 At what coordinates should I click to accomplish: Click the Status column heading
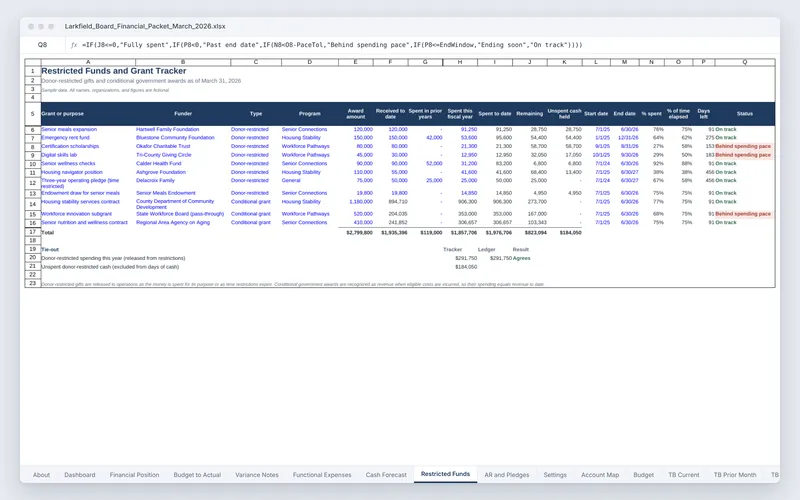pos(744,114)
